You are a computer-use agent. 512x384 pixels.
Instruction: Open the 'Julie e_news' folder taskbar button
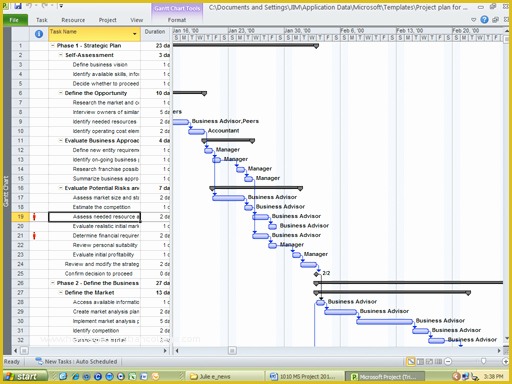pos(225,377)
